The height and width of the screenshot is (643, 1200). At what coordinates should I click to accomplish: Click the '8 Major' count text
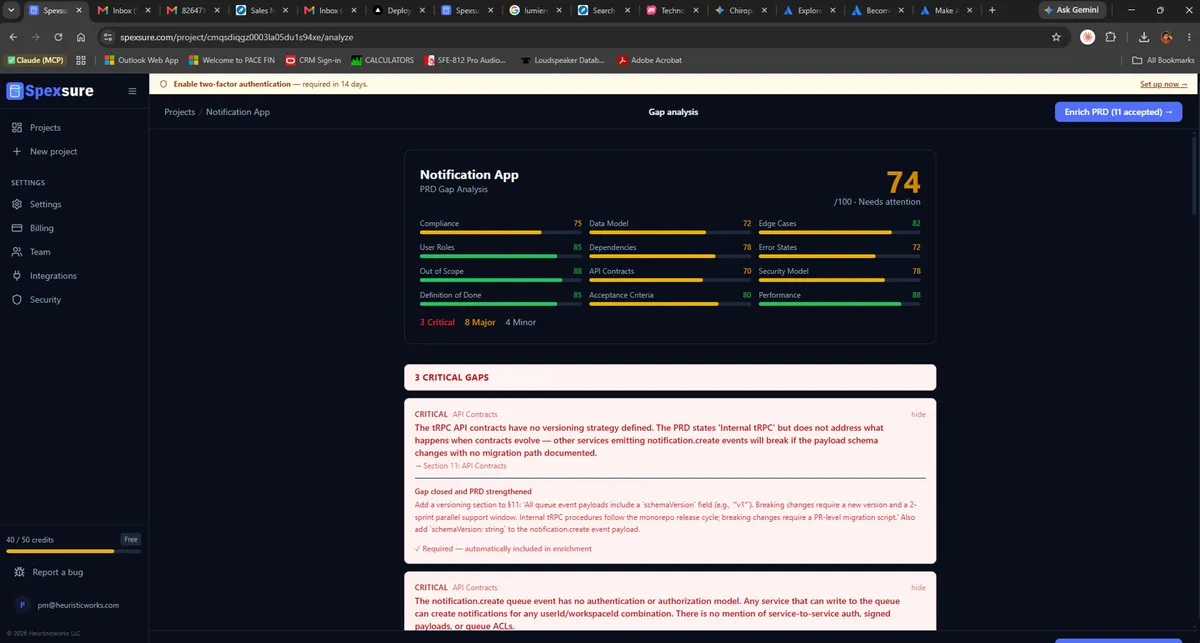[x=480, y=322]
